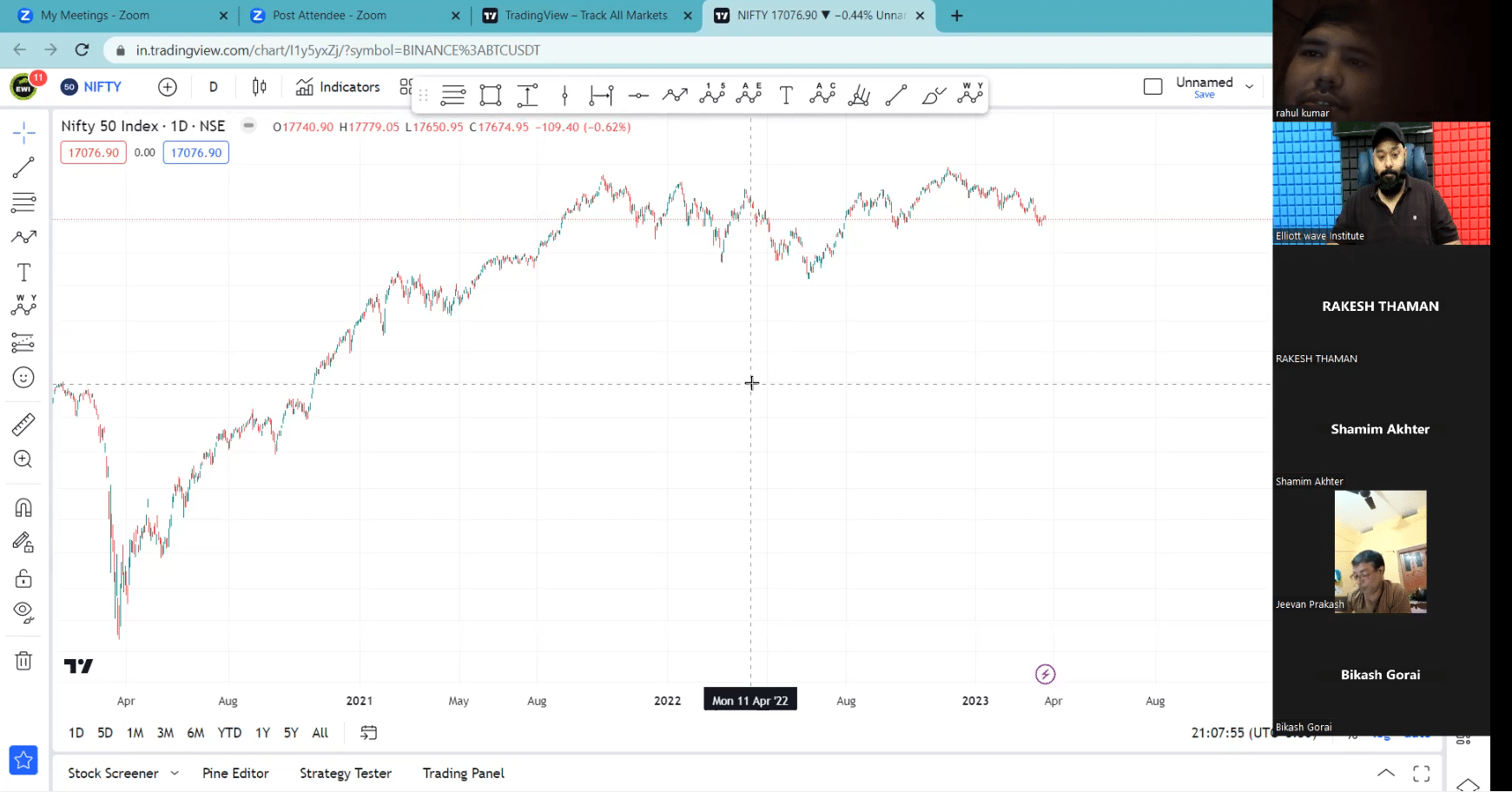Select the price range tool in favorites toolbar
The image size is (1512, 792).
coord(527,95)
